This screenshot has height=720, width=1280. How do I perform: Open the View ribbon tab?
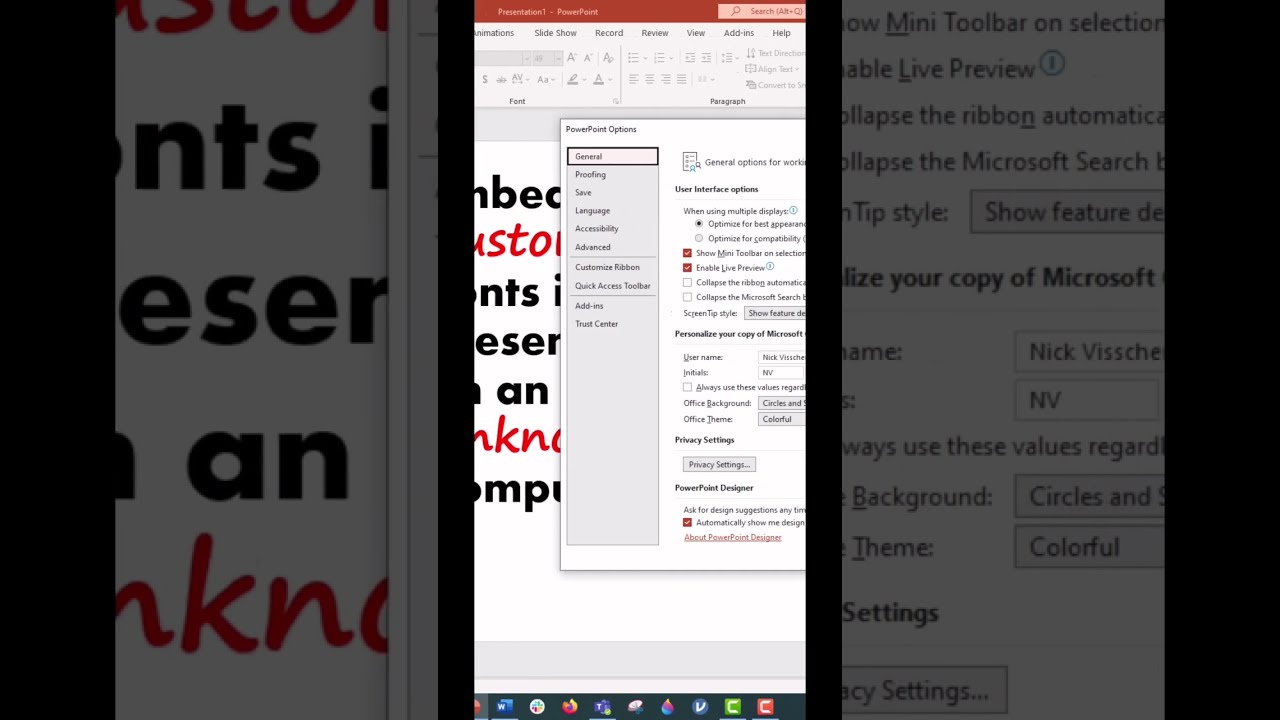[696, 33]
